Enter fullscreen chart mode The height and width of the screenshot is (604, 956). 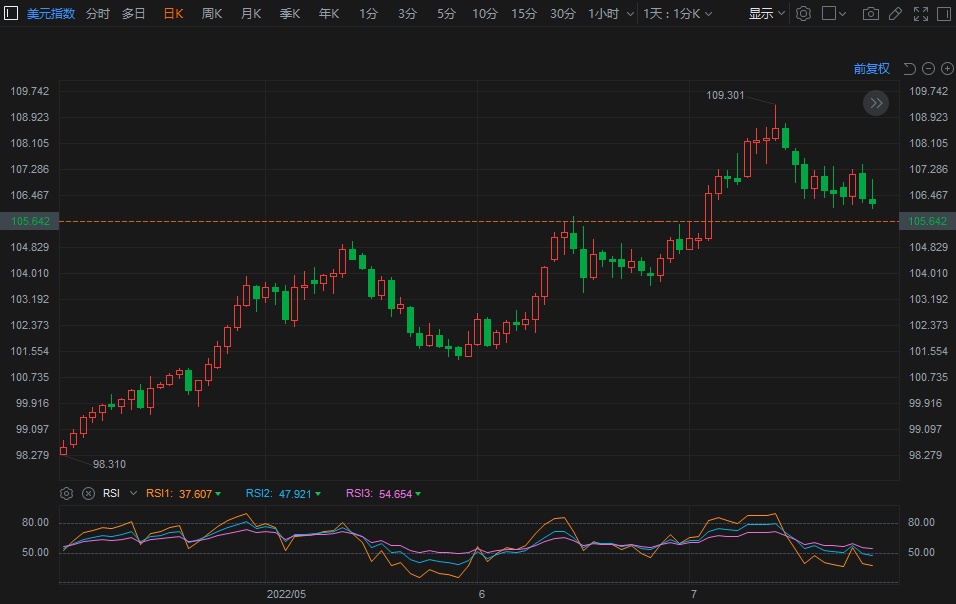919,14
